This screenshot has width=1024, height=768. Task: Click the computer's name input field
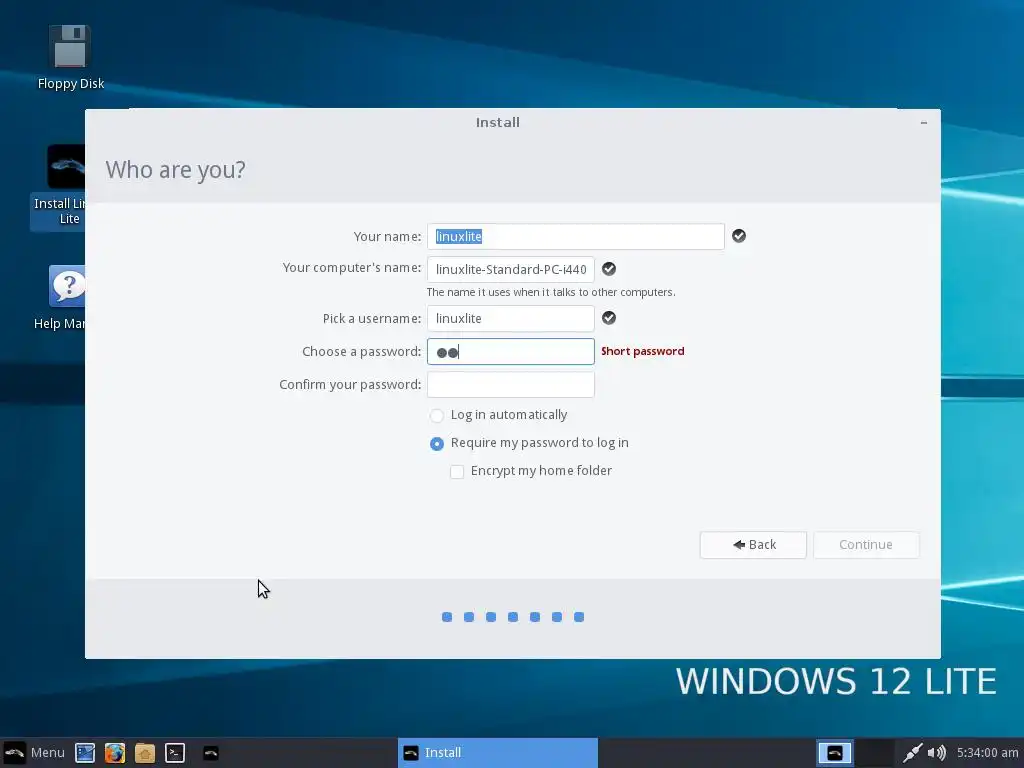[x=511, y=269]
